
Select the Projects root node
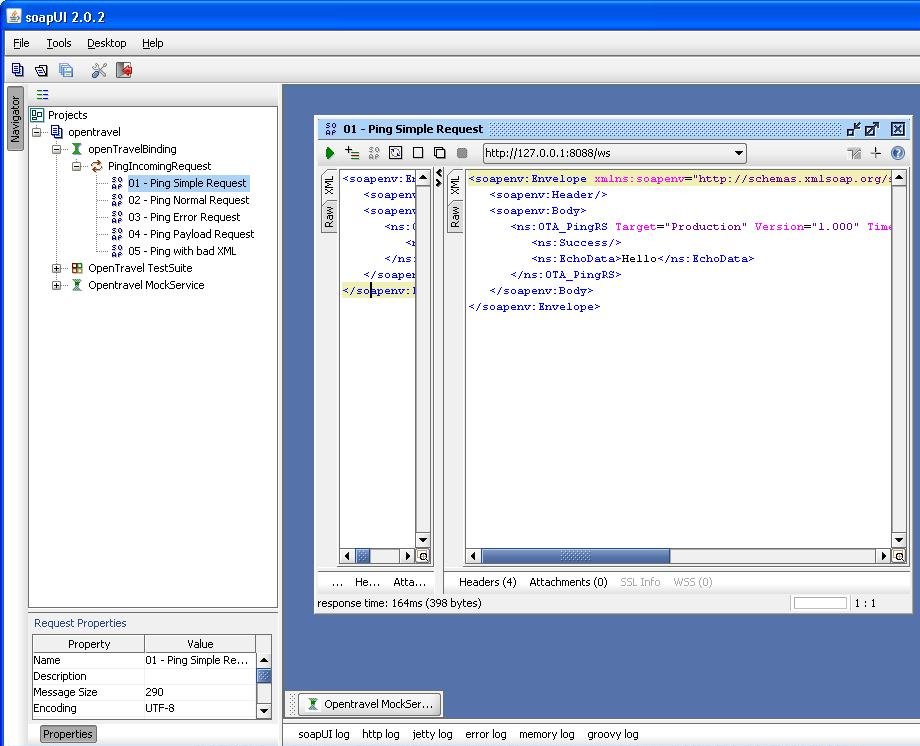point(67,115)
